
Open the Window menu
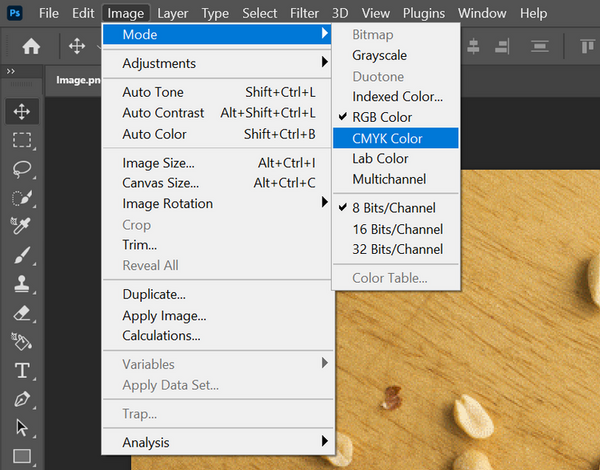tap(482, 13)
